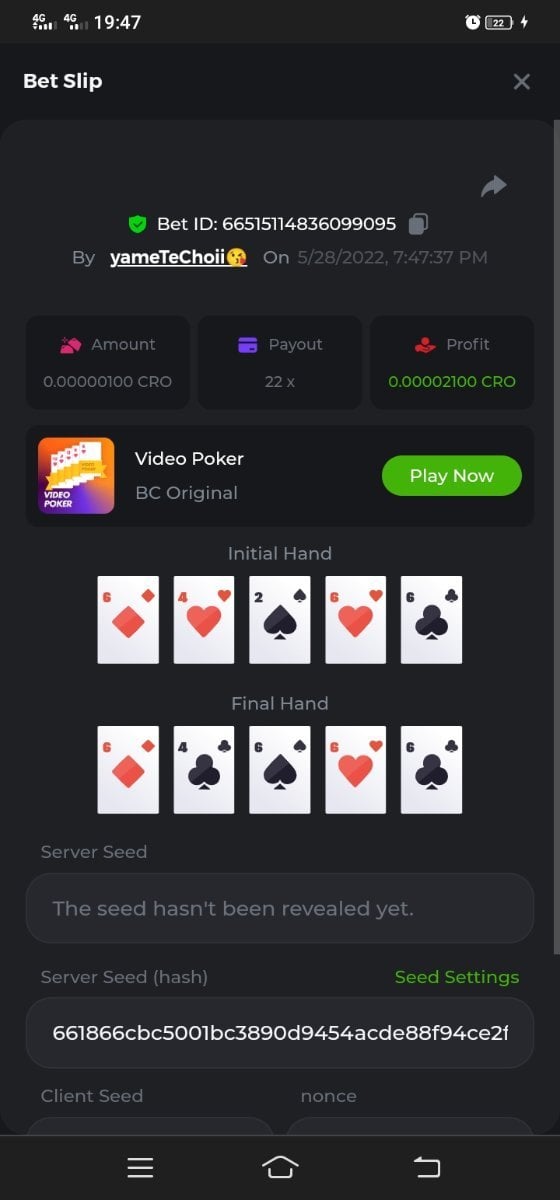Tap the Profit hand icon
This screenshot has height=1200, width=560.
[x=425, y=345]
